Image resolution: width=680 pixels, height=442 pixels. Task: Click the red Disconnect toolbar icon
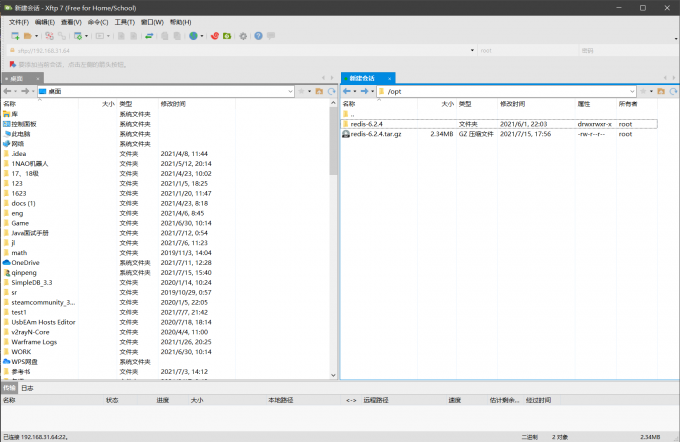click(x=49, y=36)
